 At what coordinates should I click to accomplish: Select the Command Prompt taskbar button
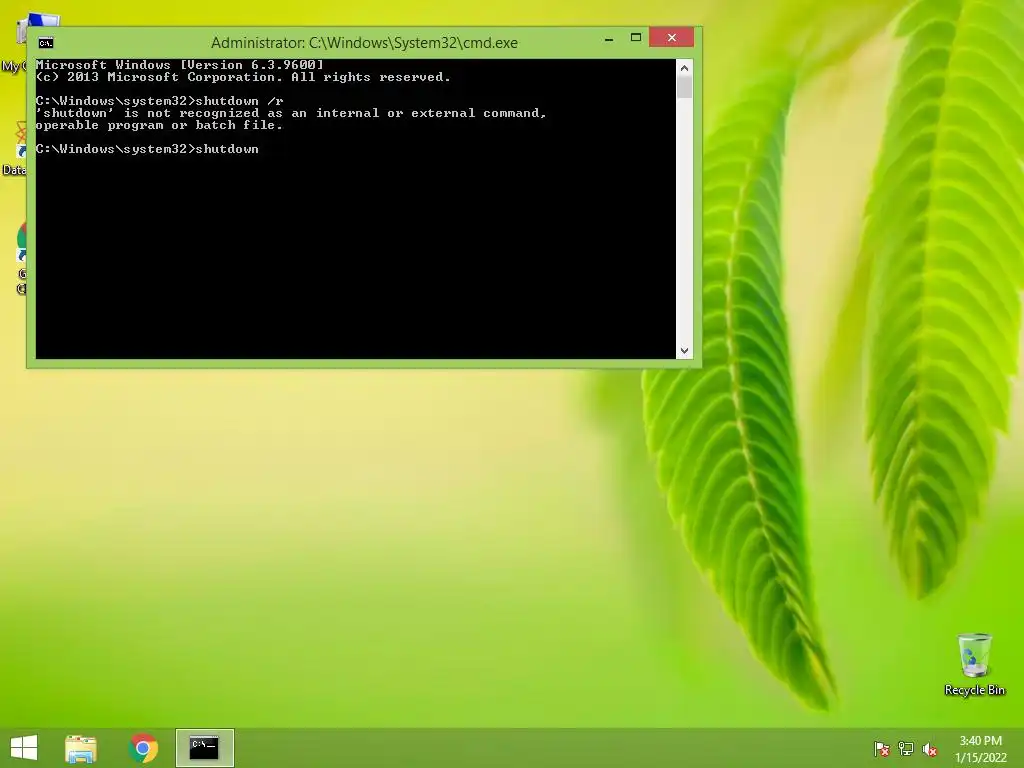point(204,748)
